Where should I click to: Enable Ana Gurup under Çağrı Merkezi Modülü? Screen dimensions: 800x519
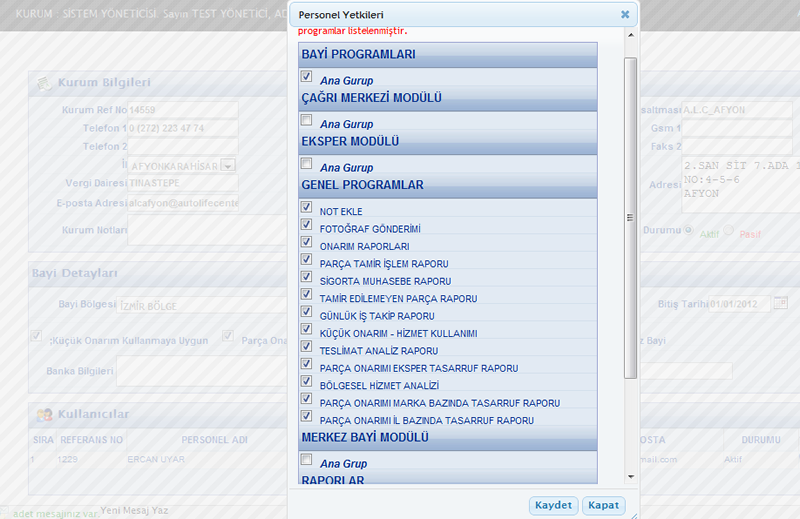click(x=307, y=120)
